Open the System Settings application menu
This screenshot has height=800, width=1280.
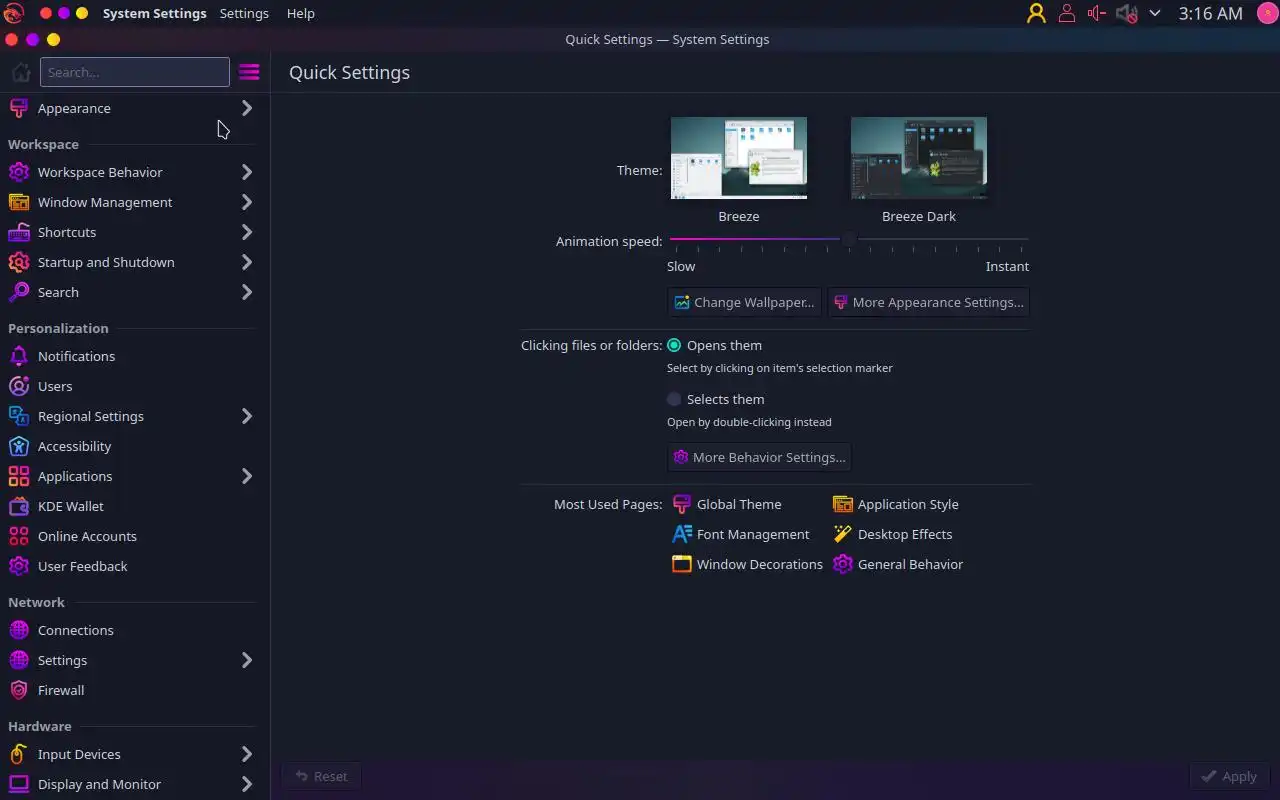tap(154, 13)
